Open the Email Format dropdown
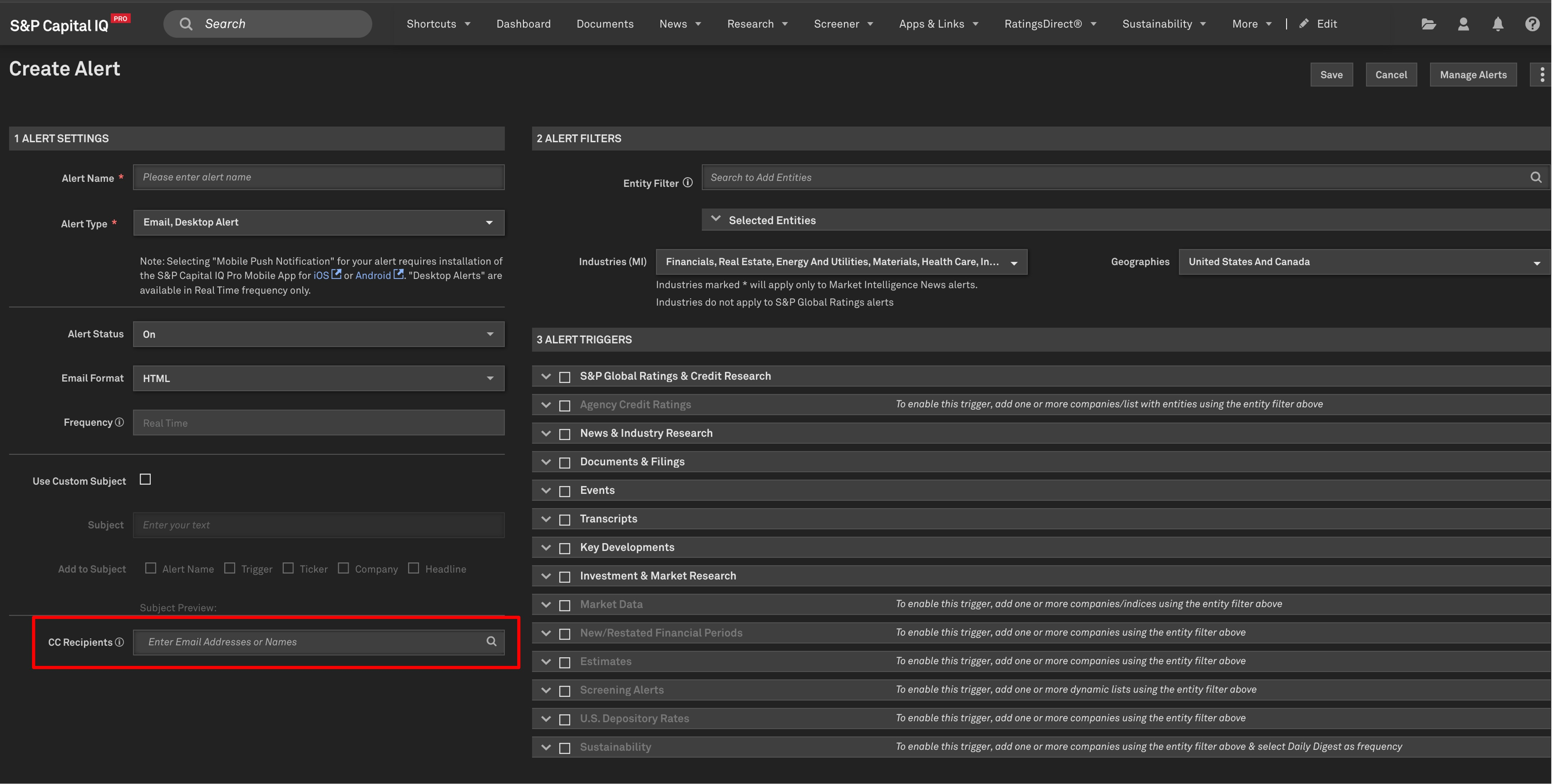 pos(319,378)
